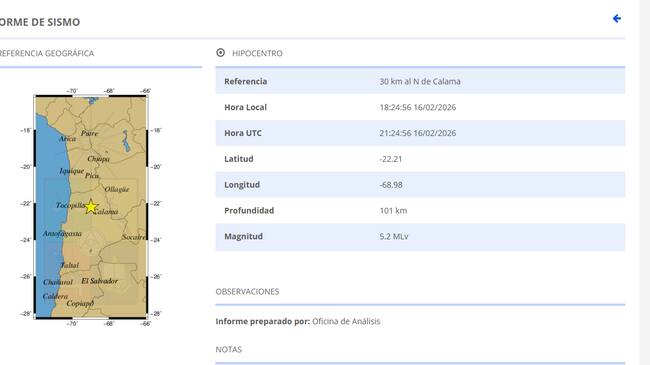Select depth value '101 km'

(x=393, y=210)
